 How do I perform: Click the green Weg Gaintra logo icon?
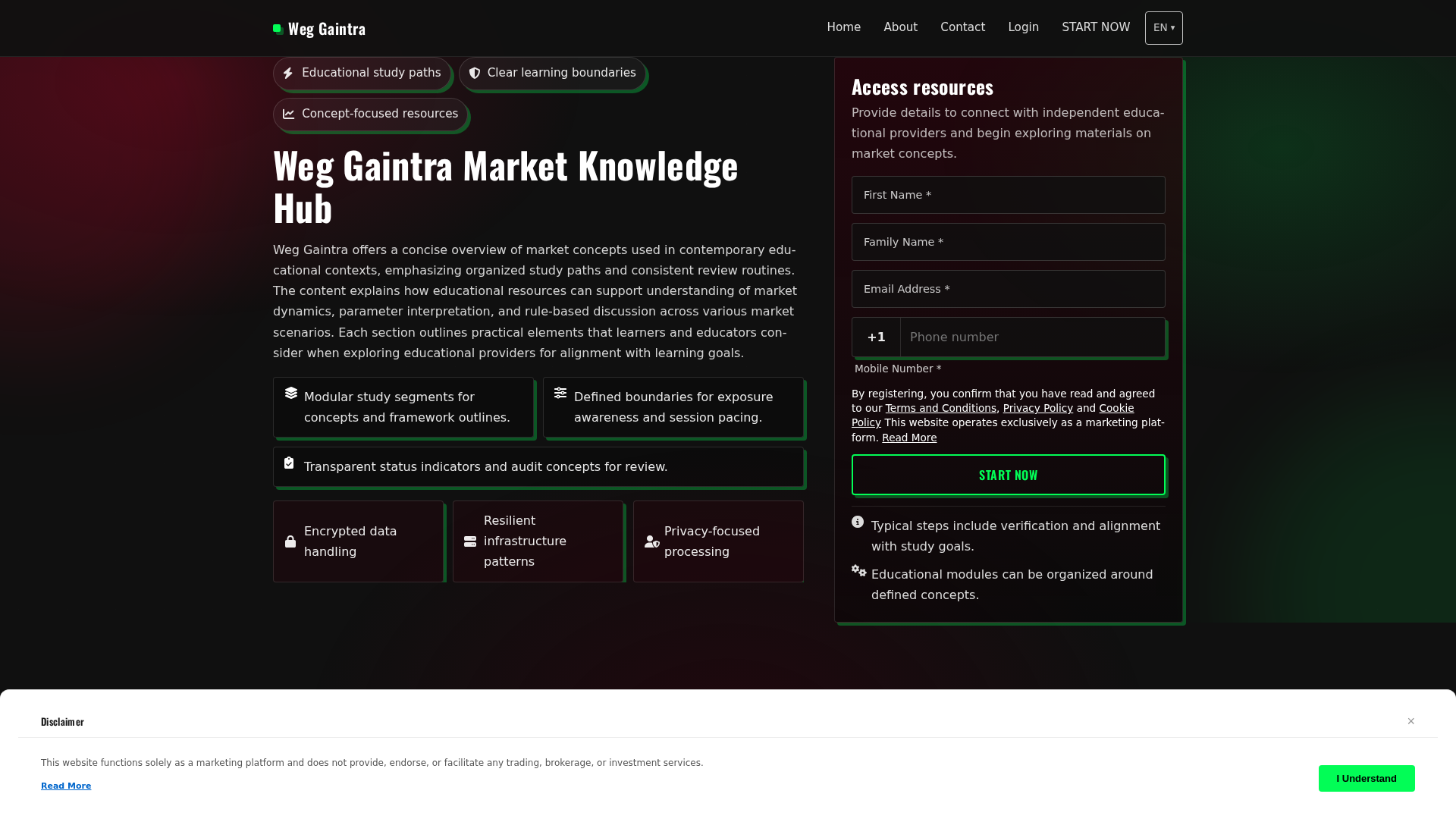point(278,29)
